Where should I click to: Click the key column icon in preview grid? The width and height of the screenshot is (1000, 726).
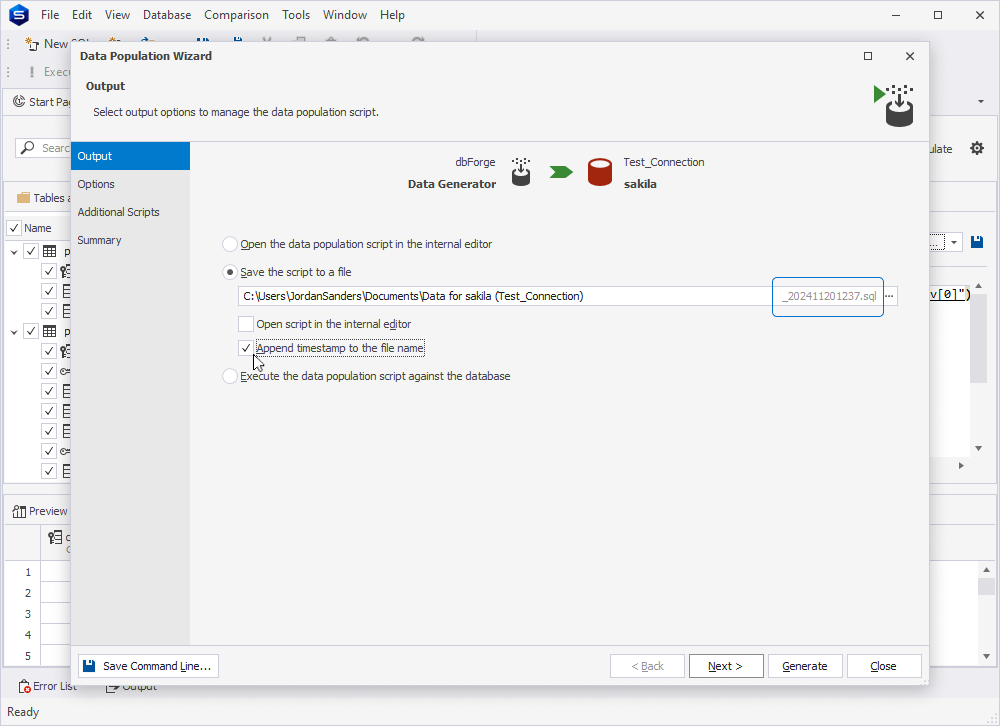tap(55, 538)
